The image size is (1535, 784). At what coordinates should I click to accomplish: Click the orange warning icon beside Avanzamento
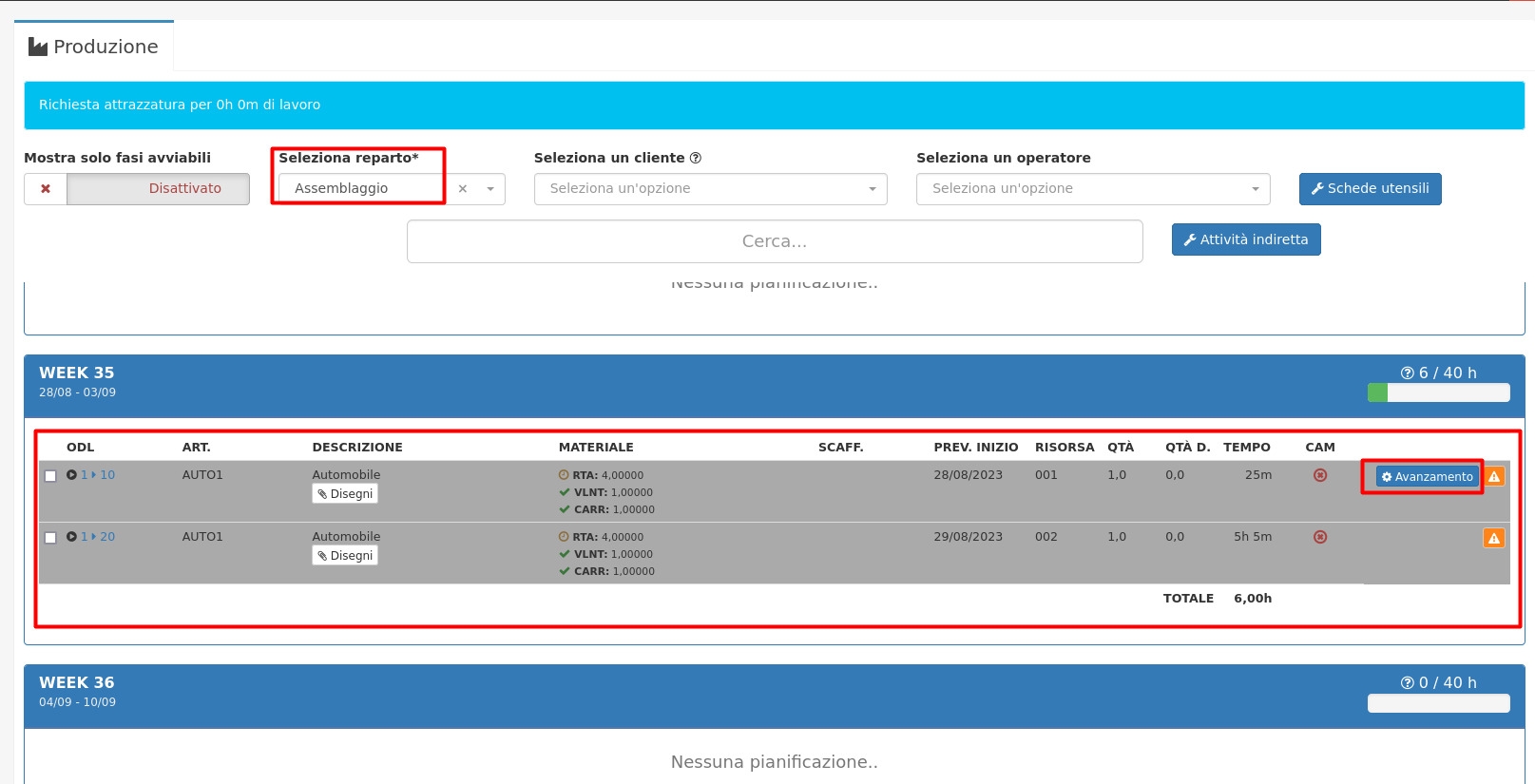(x=1494, y=477)
